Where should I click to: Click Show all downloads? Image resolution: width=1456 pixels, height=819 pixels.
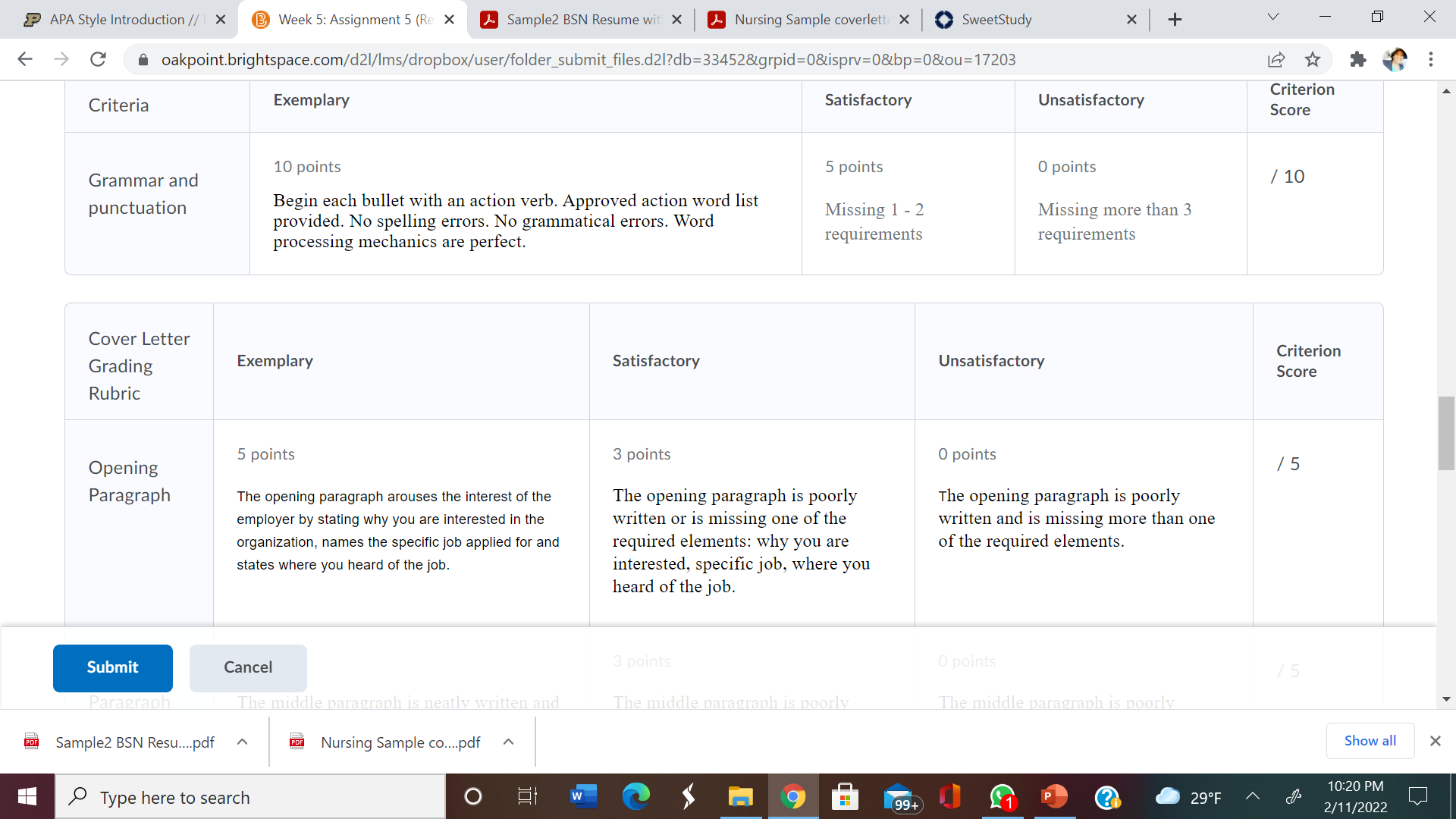[1370, 741]
